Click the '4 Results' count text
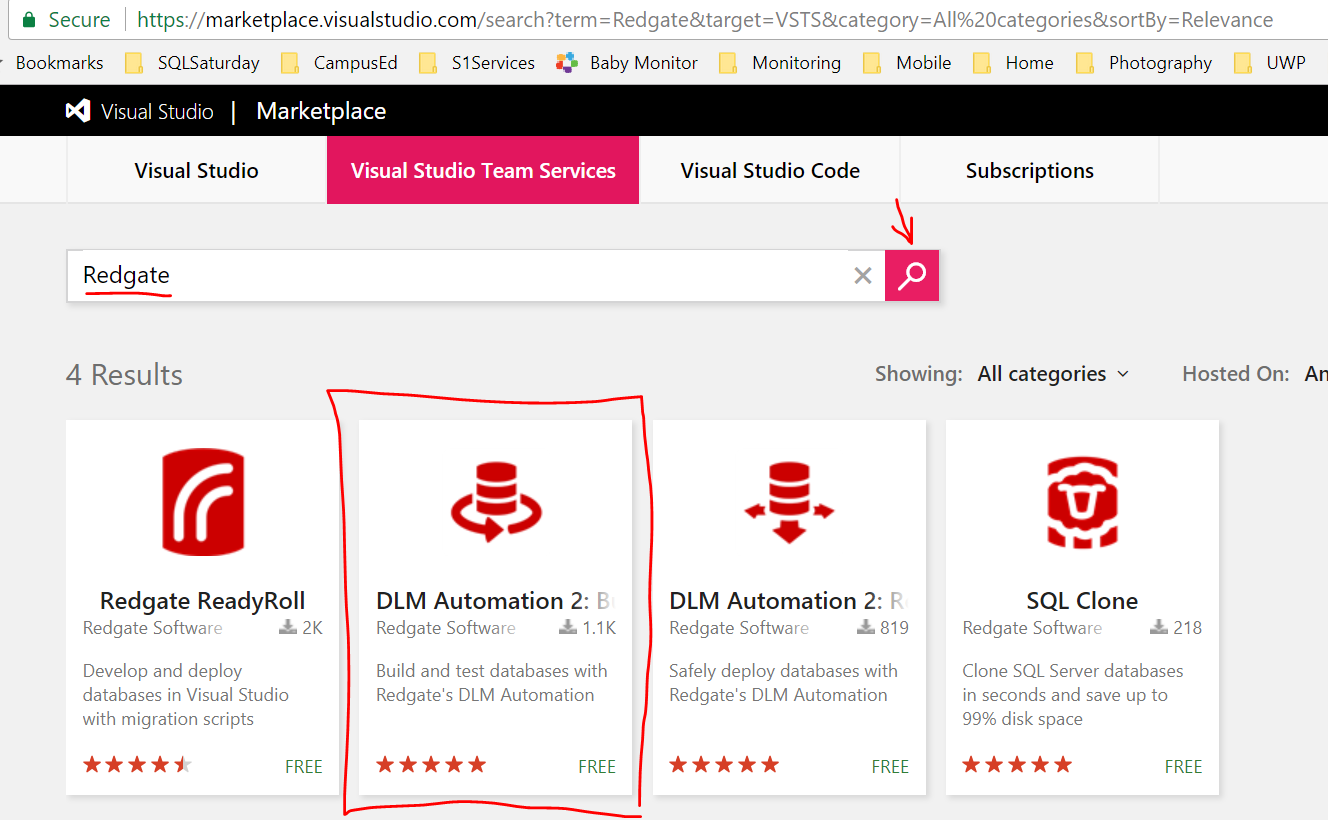The image size is (1328, 820). tap(124, 375)
